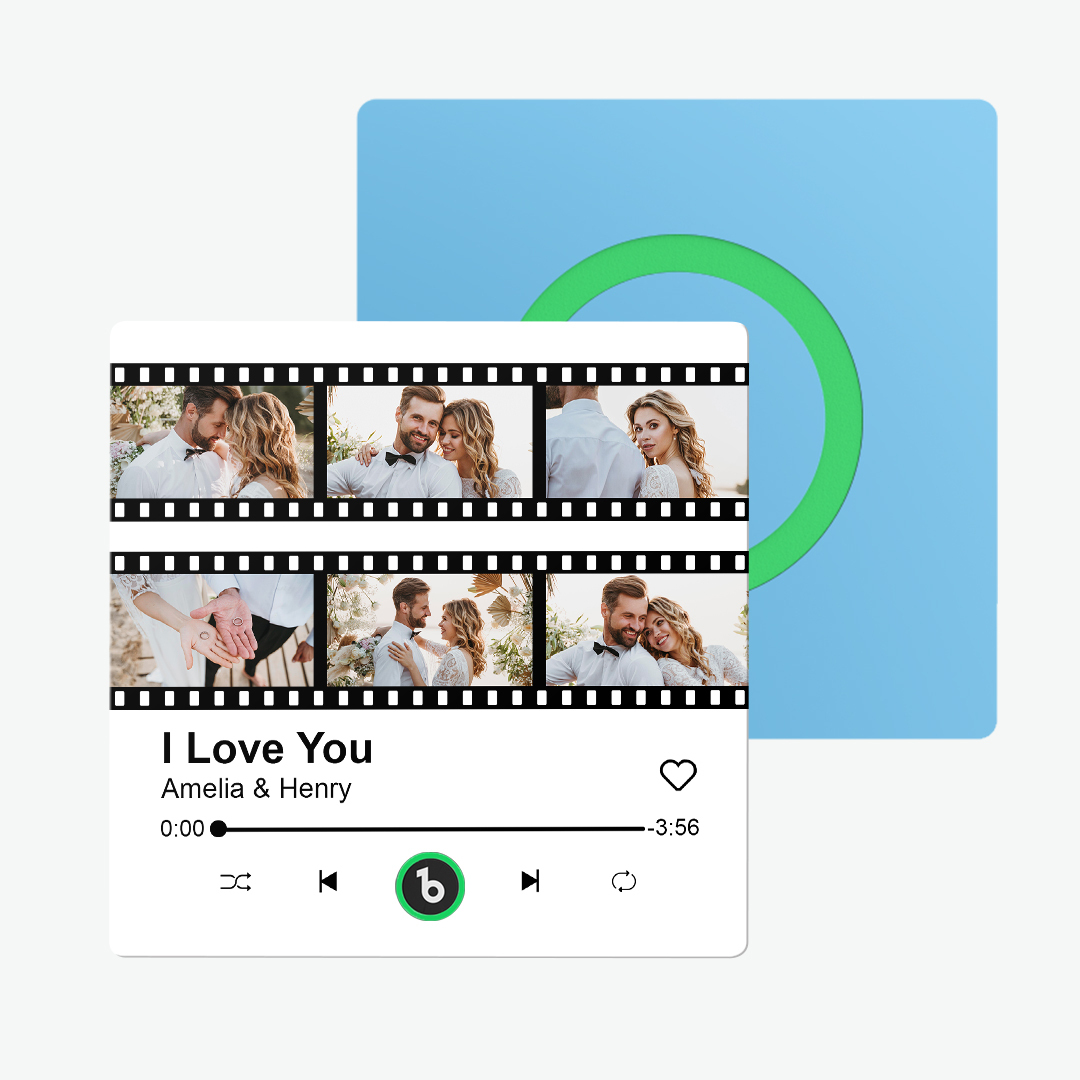Viewport: 1080px width, 1080px height.
Task: Turn on repeat for the current song
Action: coord(624,883)
